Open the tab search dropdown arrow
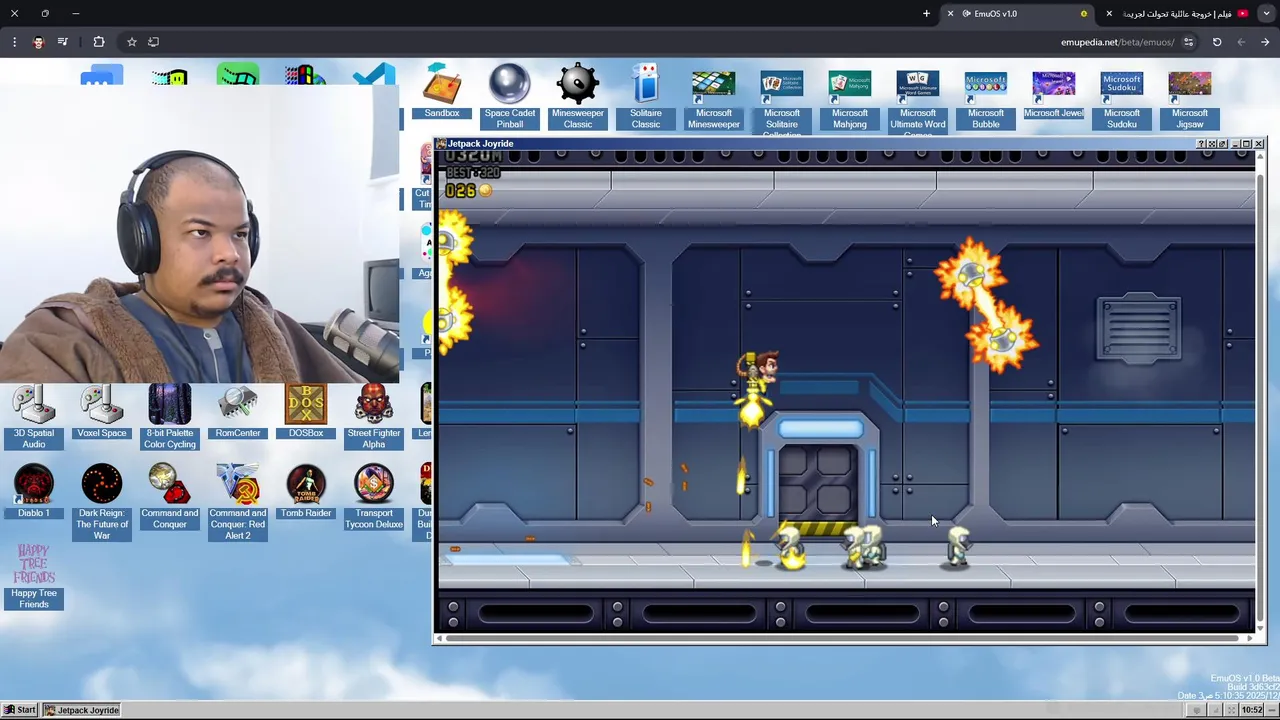Screen dimensions: 1280x720 coord(1266,13)
